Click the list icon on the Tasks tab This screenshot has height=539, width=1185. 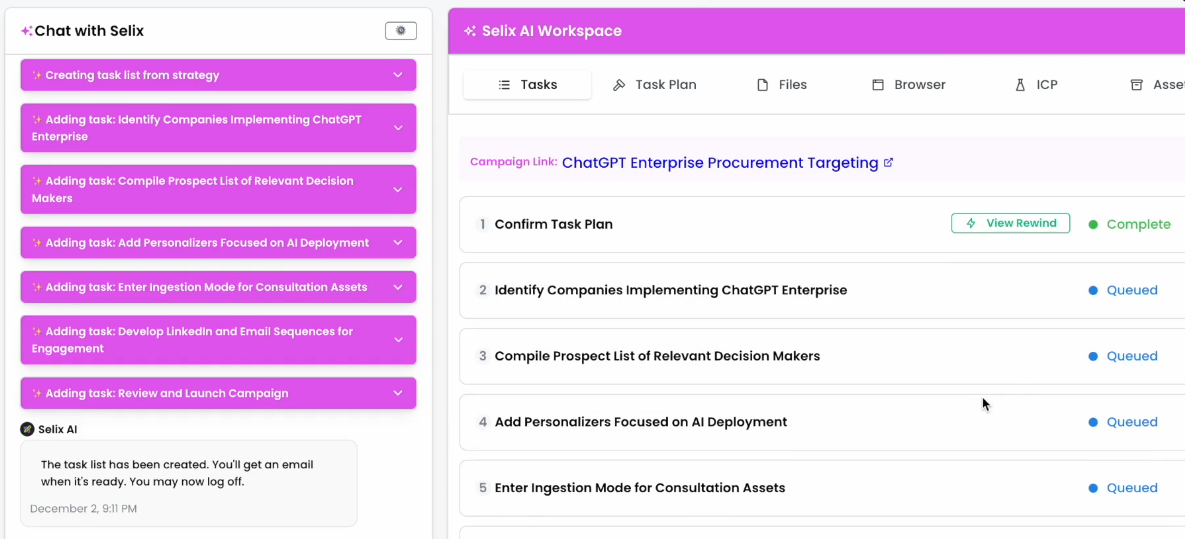[504, 85]
